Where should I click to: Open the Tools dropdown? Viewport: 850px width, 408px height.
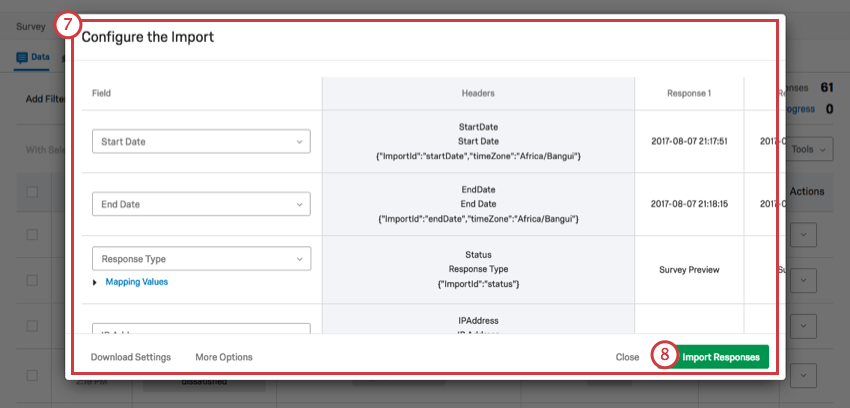[x=809, y=149]
